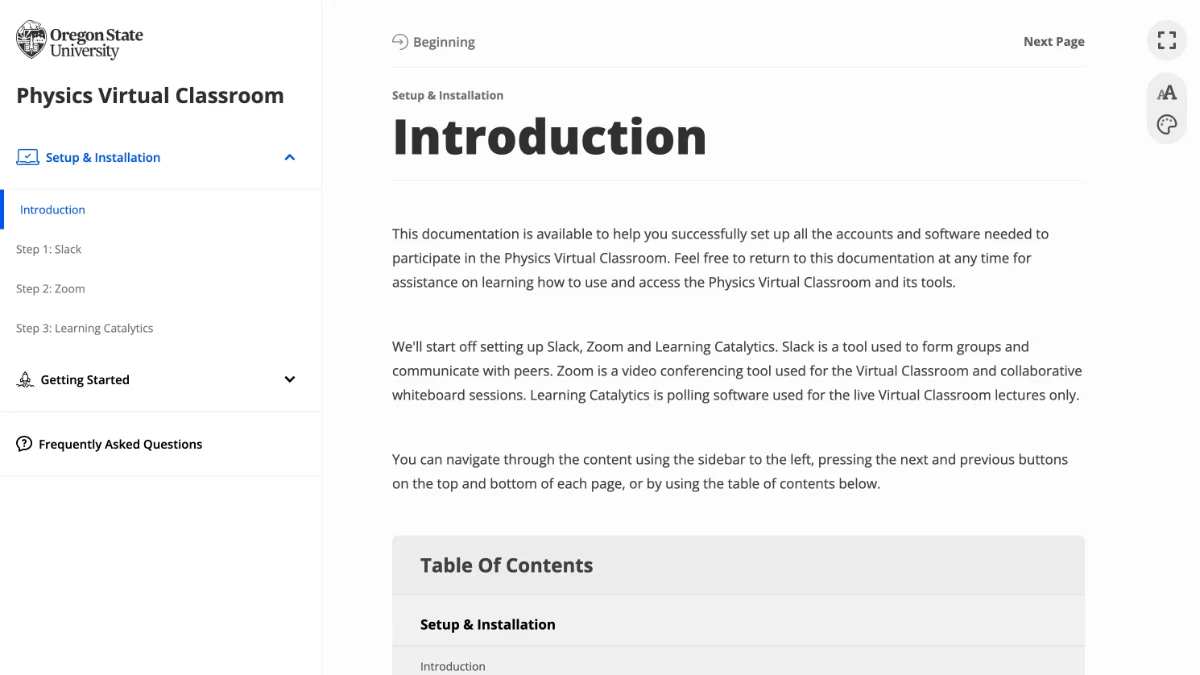Open Step 1: Slack page
This screenshot has height=675, width=1200.
point(49,249)
